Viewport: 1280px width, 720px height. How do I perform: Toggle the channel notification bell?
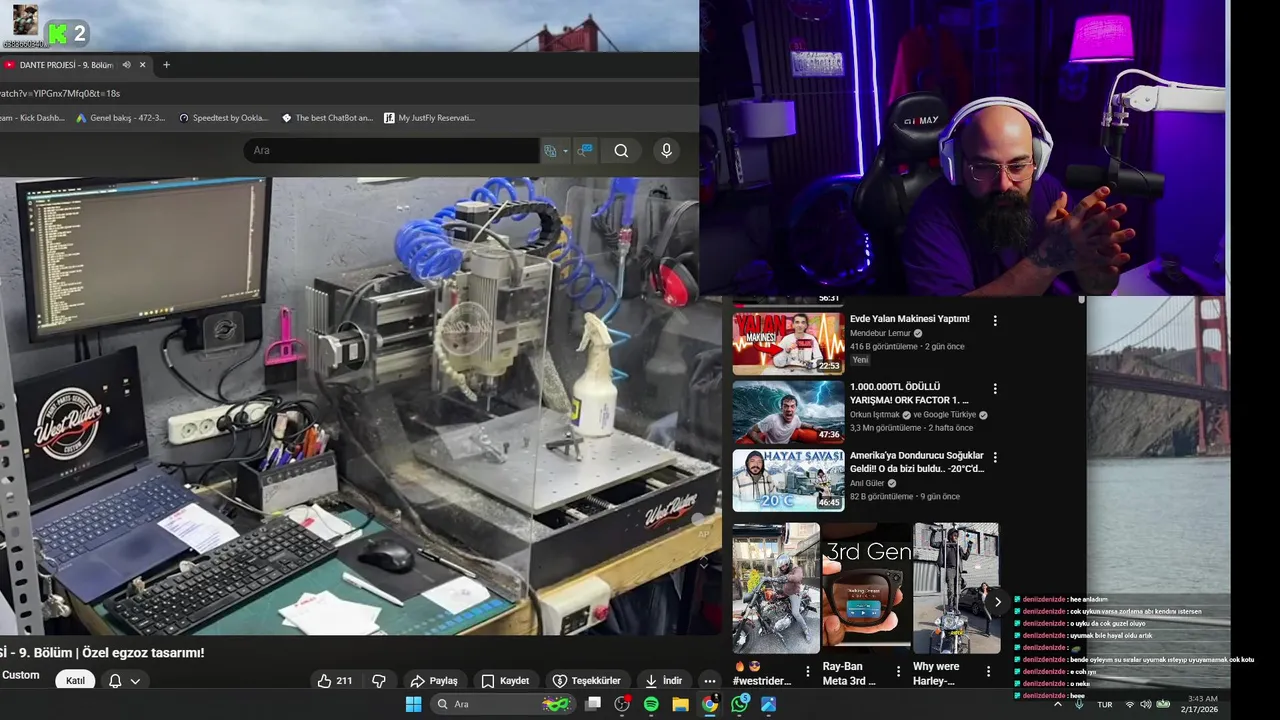[115, 681]
